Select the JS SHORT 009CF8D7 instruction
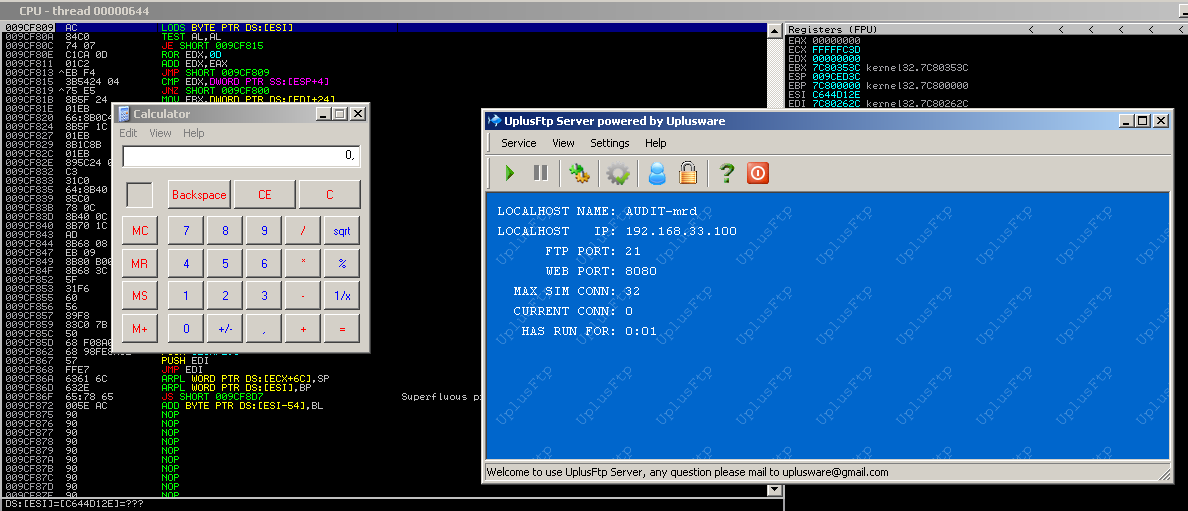This screenshot has height=511, width=1188. coord(214,397)
